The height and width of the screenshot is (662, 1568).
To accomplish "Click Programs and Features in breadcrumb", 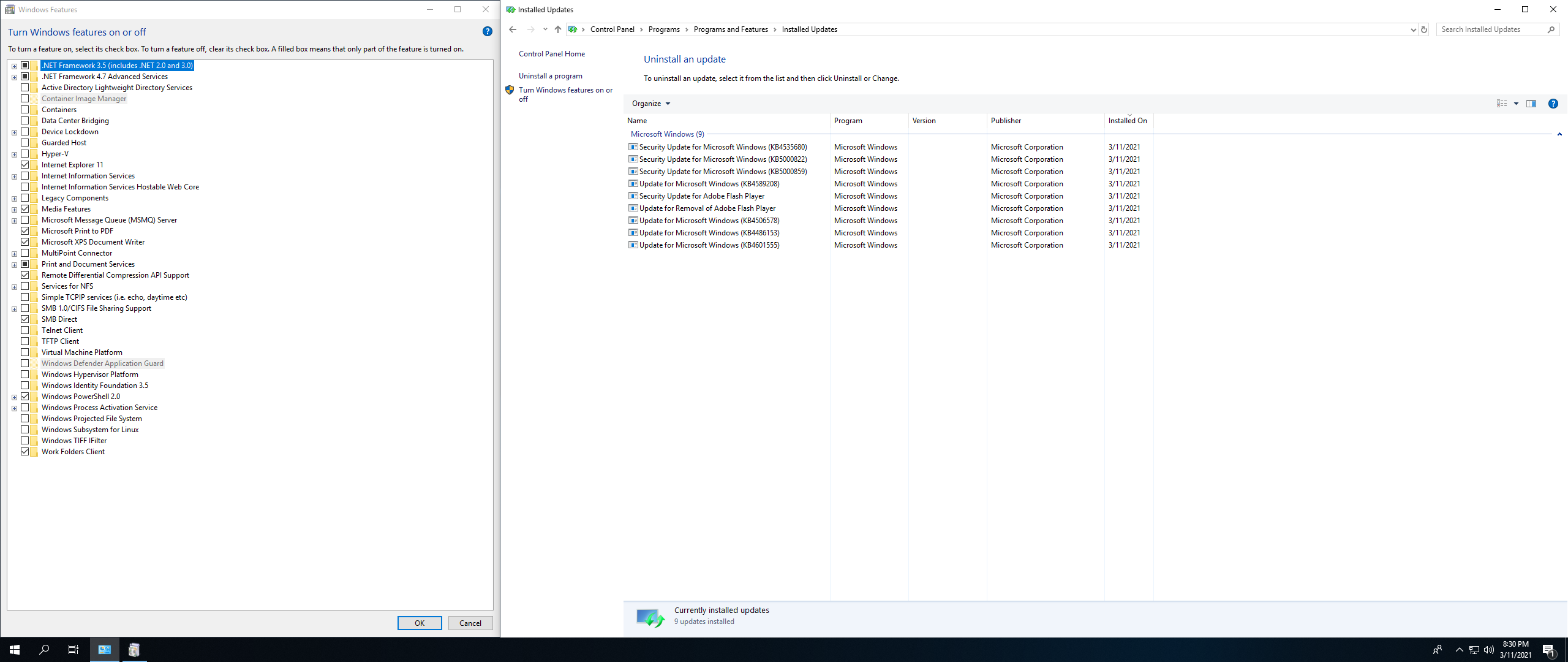I will (731, 29).
